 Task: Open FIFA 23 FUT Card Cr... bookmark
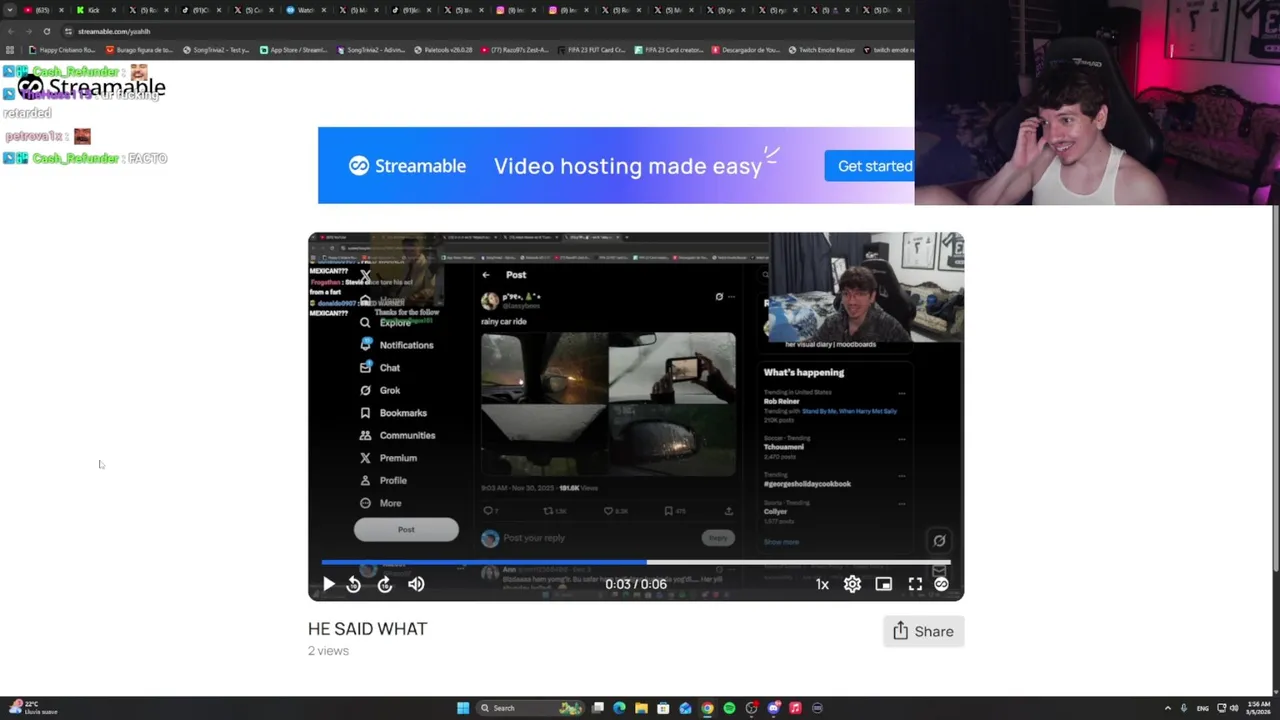coord(594,50)
